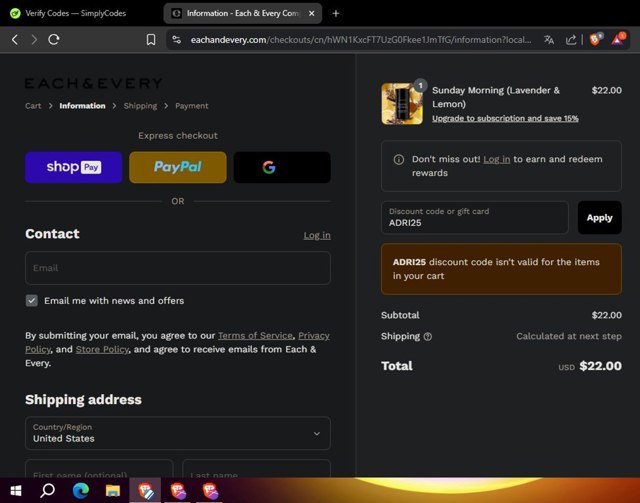This screenshot has width=640, height=503.
Task: Click the Information breadcrumb step
Action: pyautogui.click(x=82, y=106)
